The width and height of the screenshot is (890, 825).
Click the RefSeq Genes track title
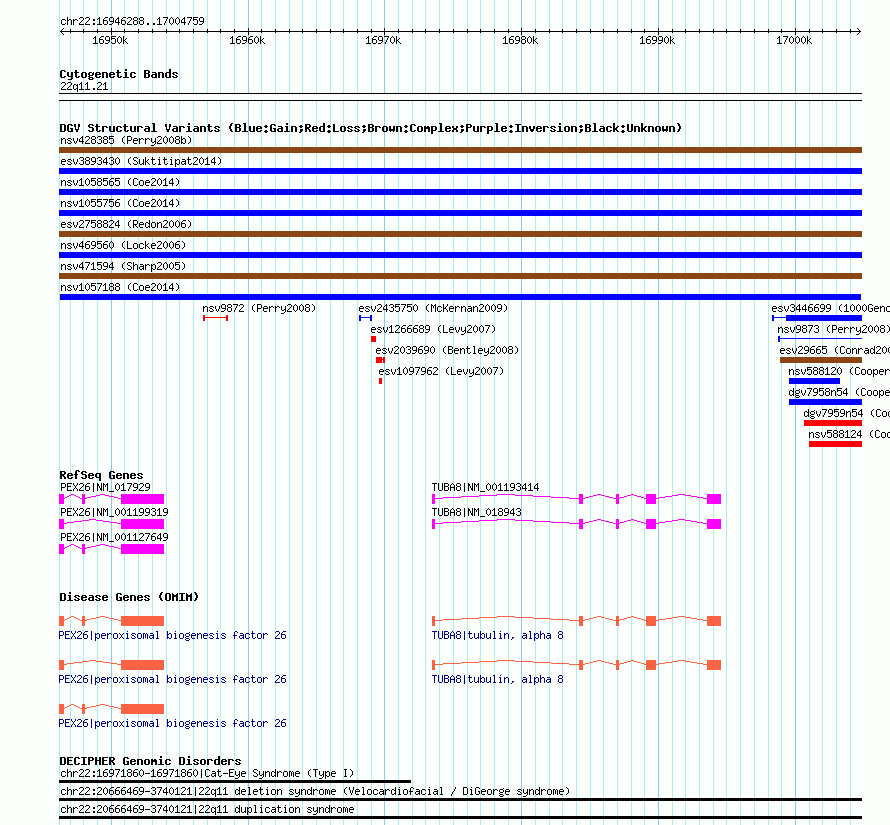[x=102, y=475]
